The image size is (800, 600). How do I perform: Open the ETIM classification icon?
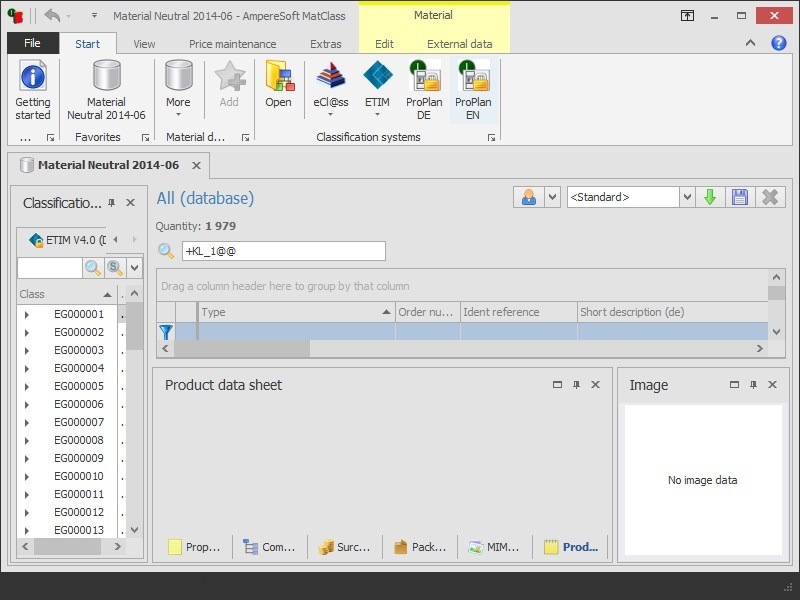coord(377,90)
